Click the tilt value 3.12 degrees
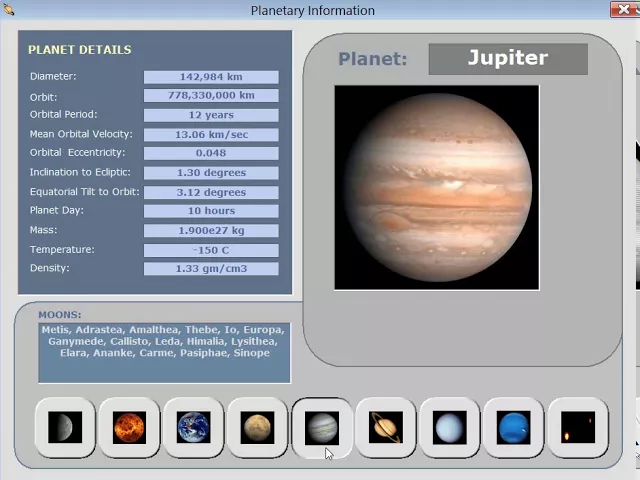This screenshot has width=640, height=480. (x=211, y=192)
